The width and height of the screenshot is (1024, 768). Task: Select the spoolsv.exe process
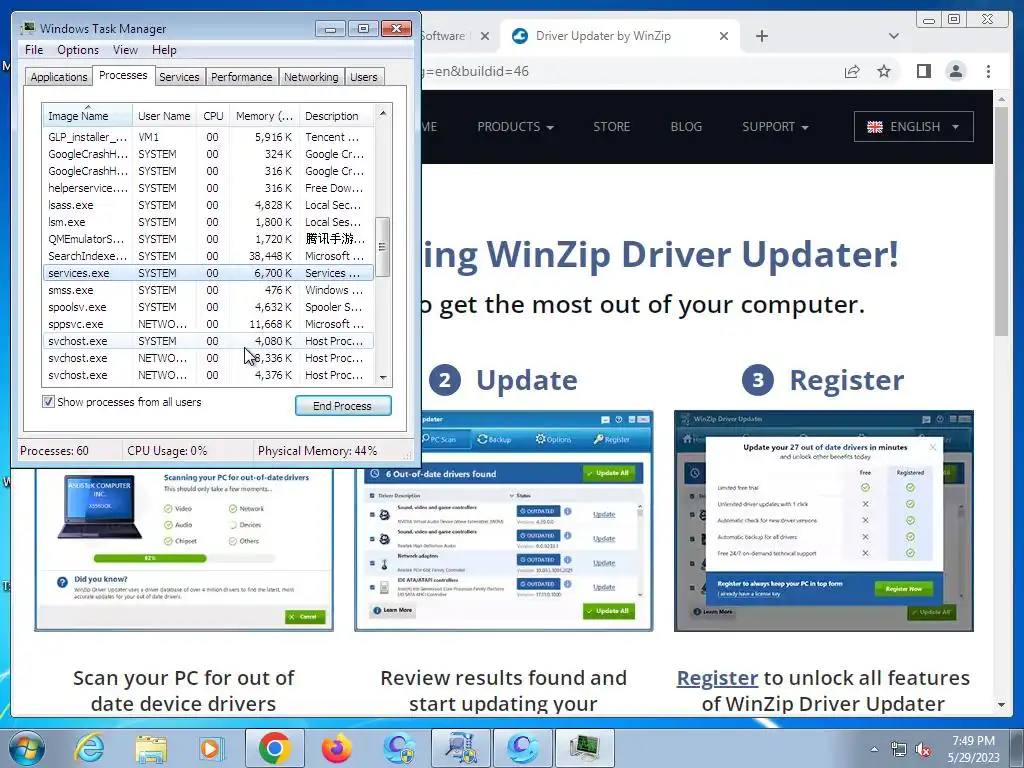point(208,307)
